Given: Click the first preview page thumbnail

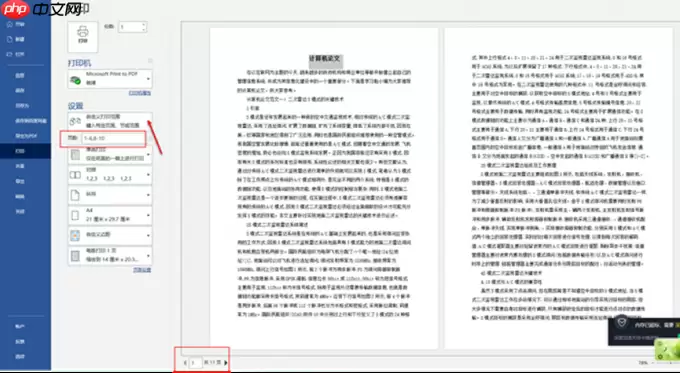Looking at the screenshot, I should [324, 188].
